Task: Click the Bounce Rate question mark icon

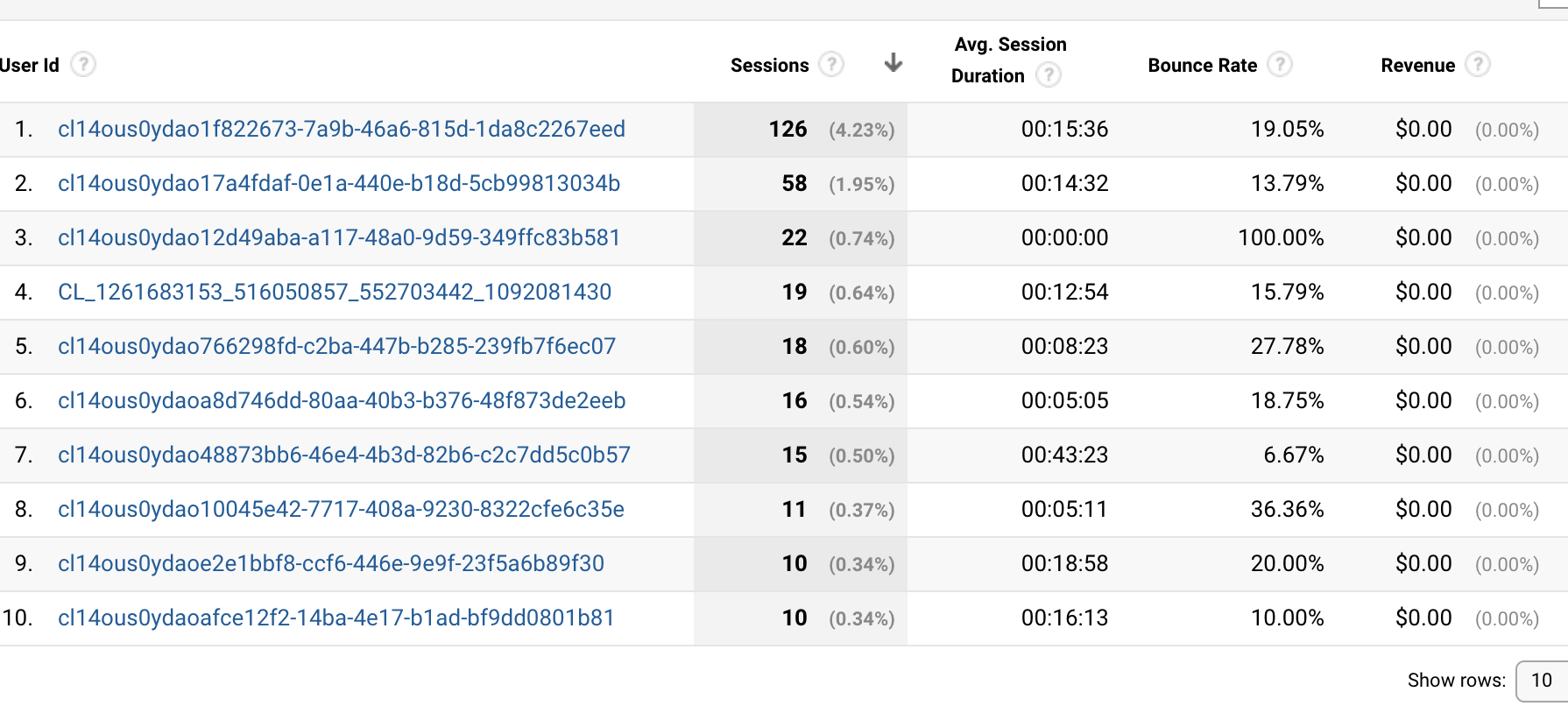Action: pyautogui.click(x=1281, y=64)
